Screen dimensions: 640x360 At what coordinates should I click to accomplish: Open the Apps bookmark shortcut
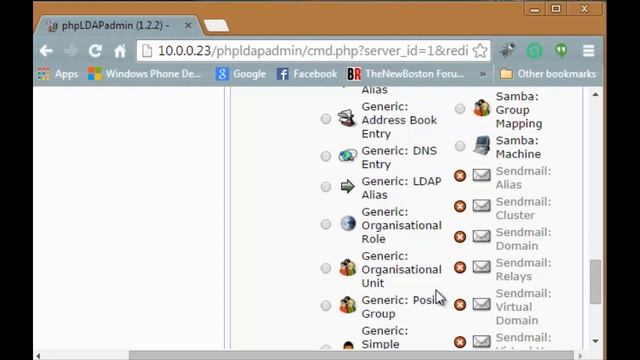pyautogui.click(x=58, y=74)
